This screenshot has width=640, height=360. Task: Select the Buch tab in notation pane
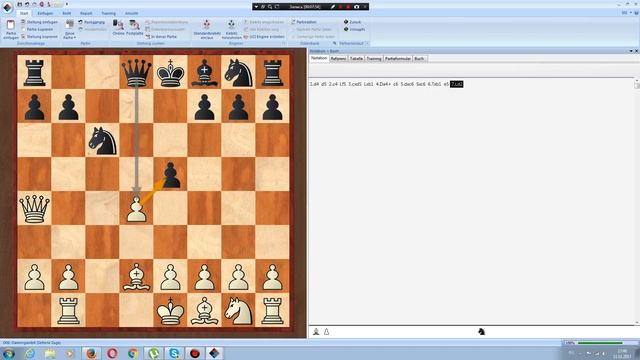pos(419,59)
